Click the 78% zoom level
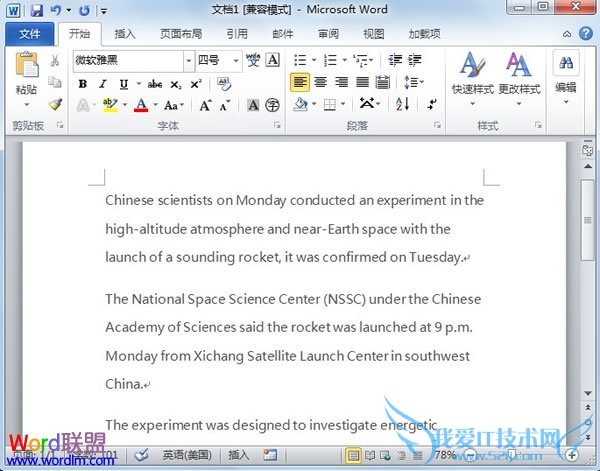 [x=445, y=455]
